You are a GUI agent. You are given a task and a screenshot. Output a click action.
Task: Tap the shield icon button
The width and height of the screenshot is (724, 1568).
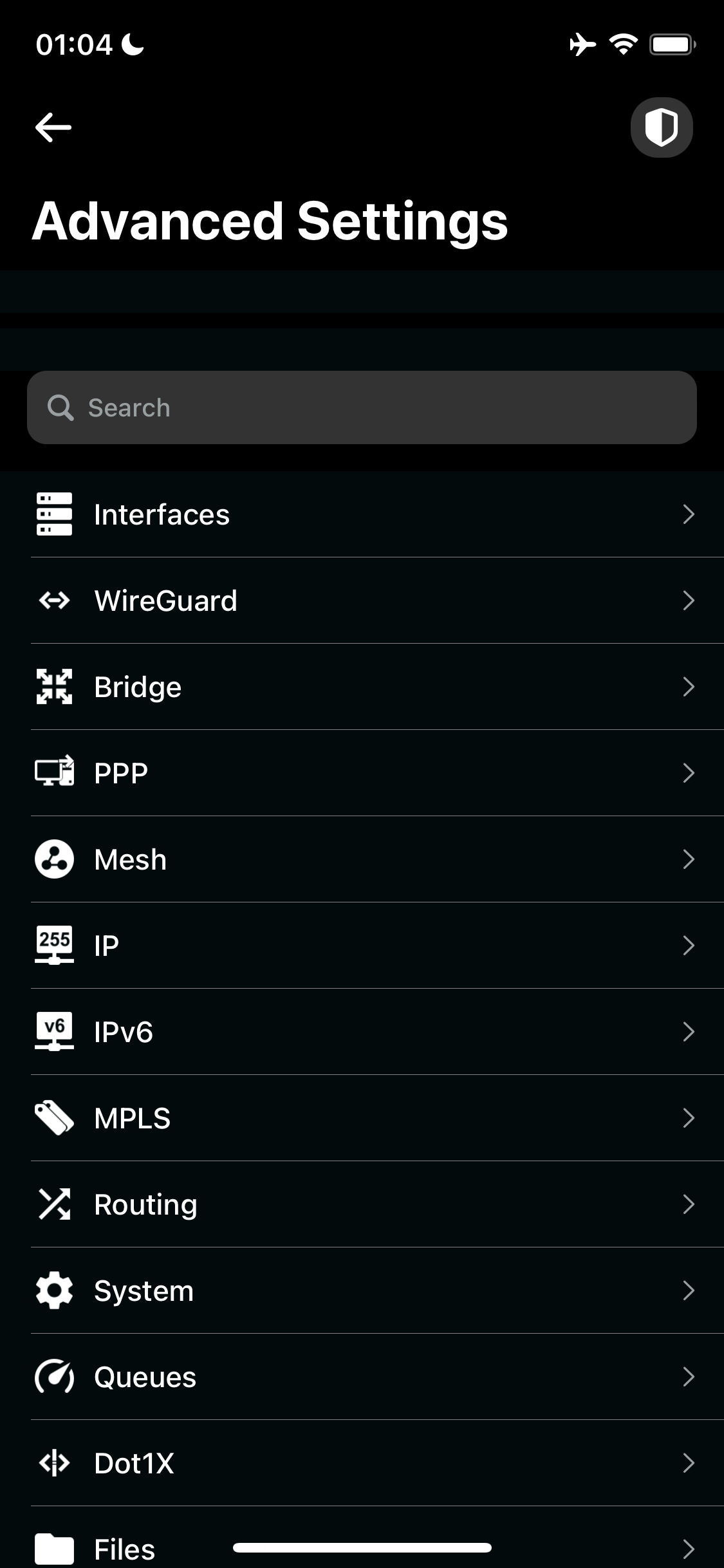point(661,127)
